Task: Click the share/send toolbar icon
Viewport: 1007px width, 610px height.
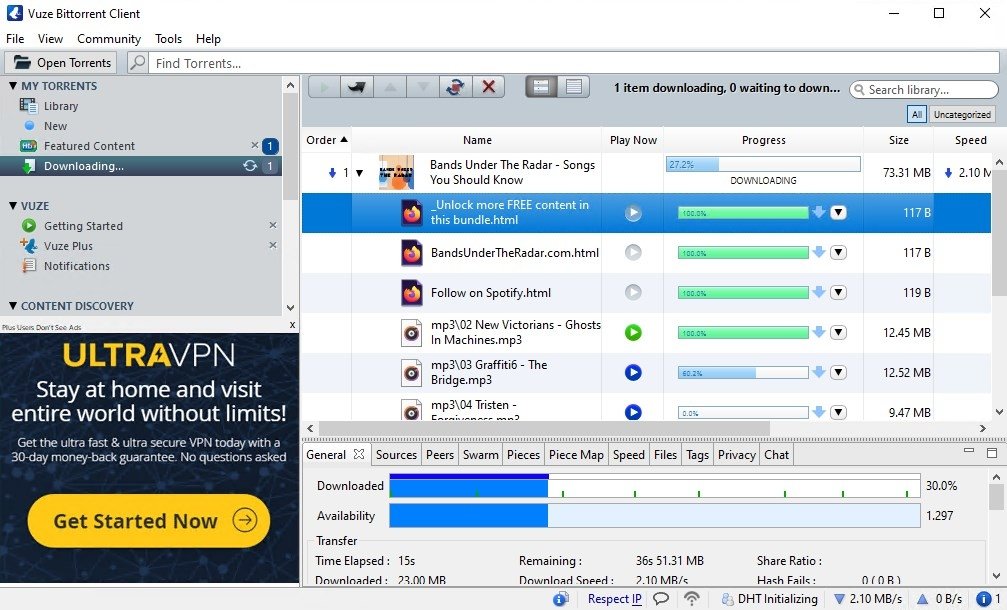Action: 355,87
